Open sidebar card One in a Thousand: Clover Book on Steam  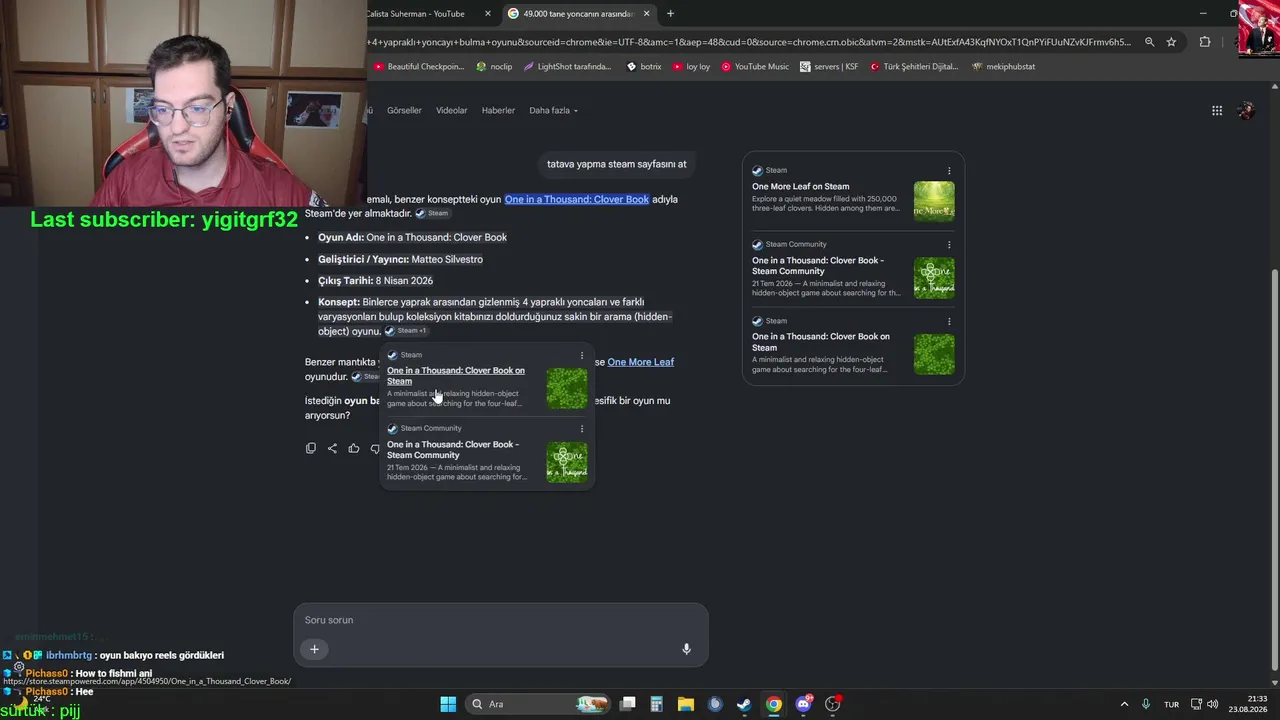(x=821, y=342)
